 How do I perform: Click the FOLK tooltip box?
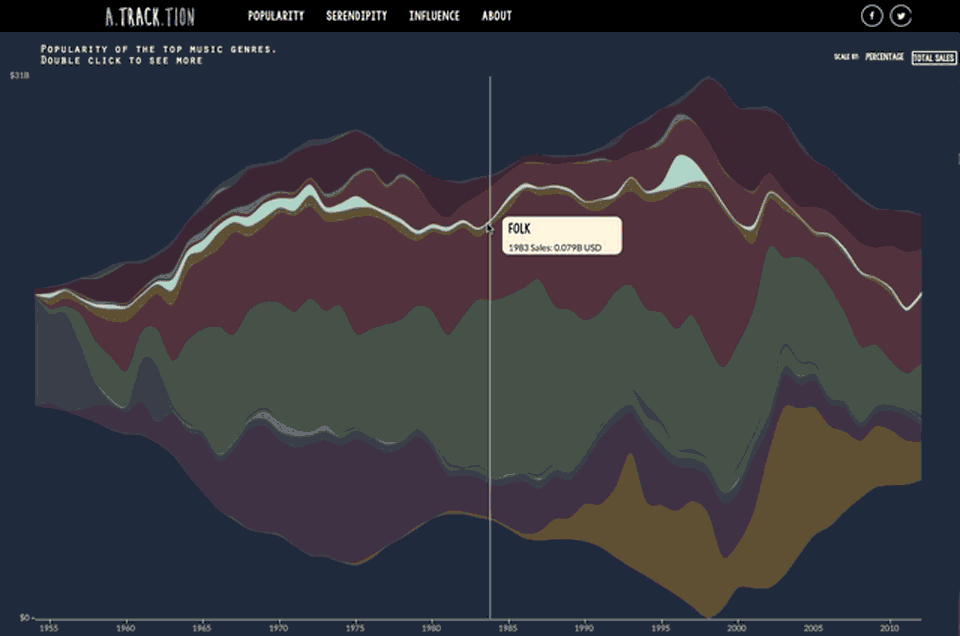[563, 237]
